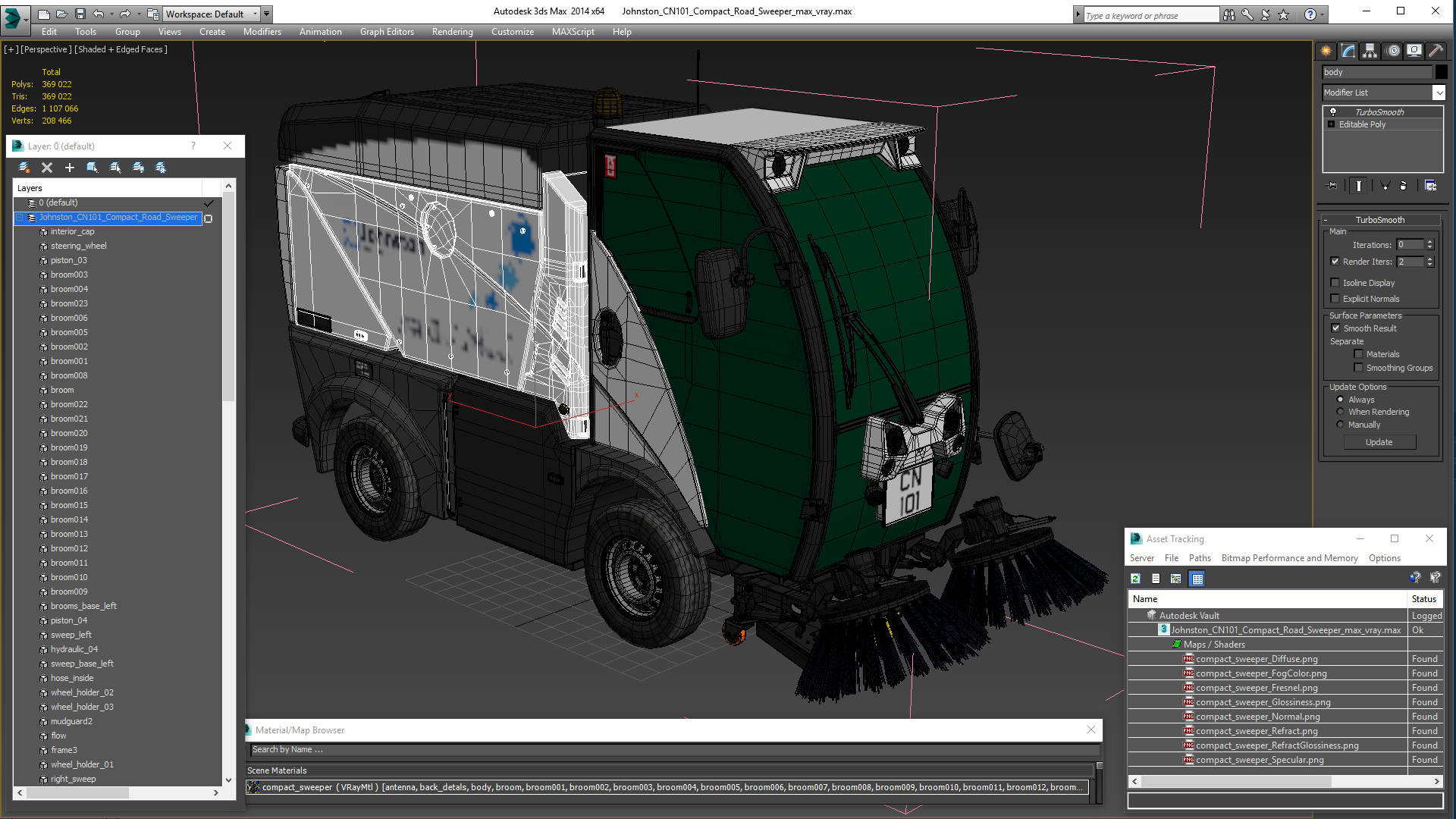Image resolution: width=1456 pixels, height=819 pixels.
Task: Open the Create command panel tab
Action: [1326, 51]
